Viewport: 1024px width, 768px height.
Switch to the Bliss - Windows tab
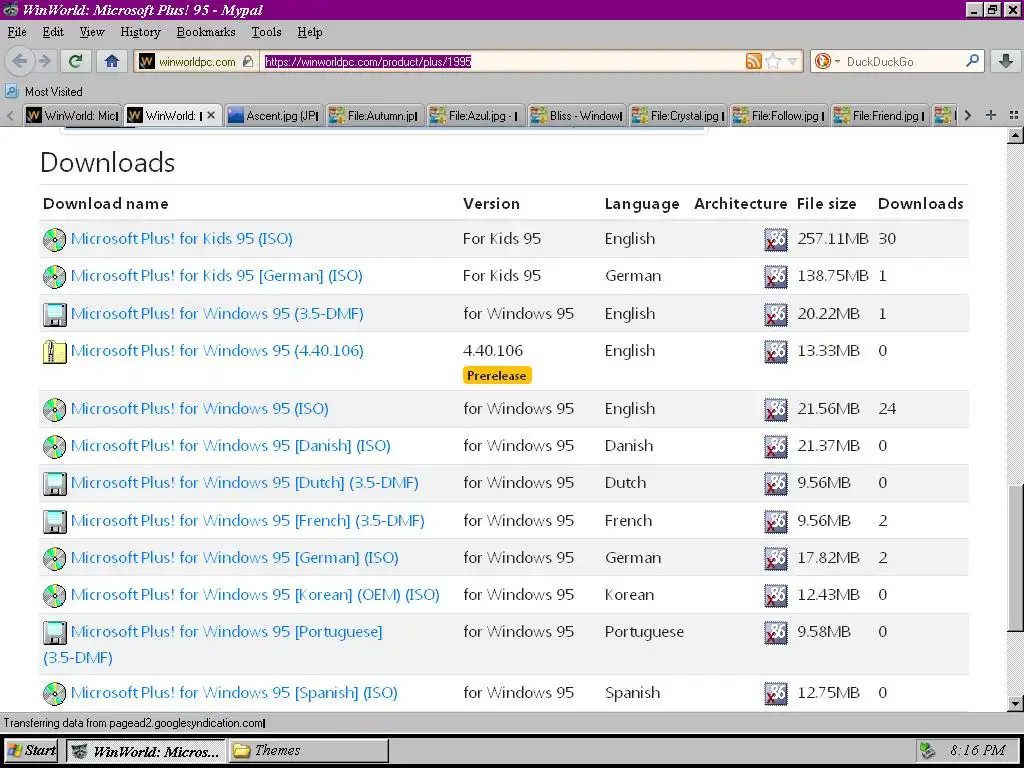tap(577, 116)
